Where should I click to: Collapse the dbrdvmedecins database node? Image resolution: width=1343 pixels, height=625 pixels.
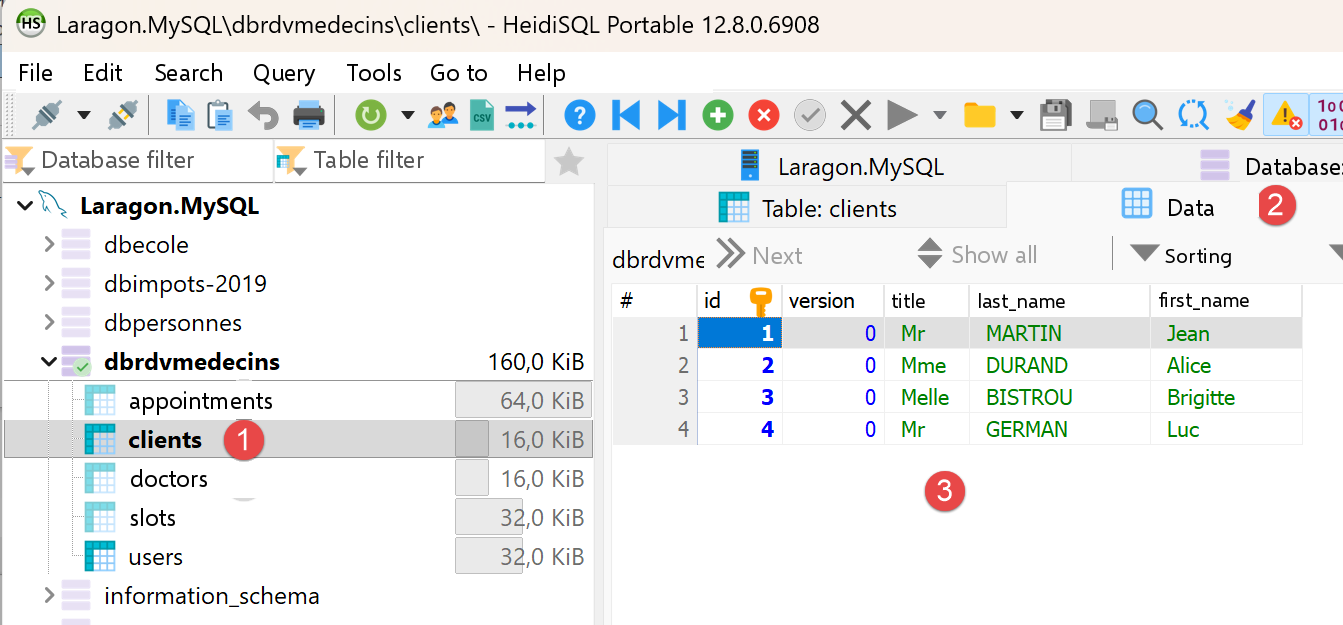(49, 362)
